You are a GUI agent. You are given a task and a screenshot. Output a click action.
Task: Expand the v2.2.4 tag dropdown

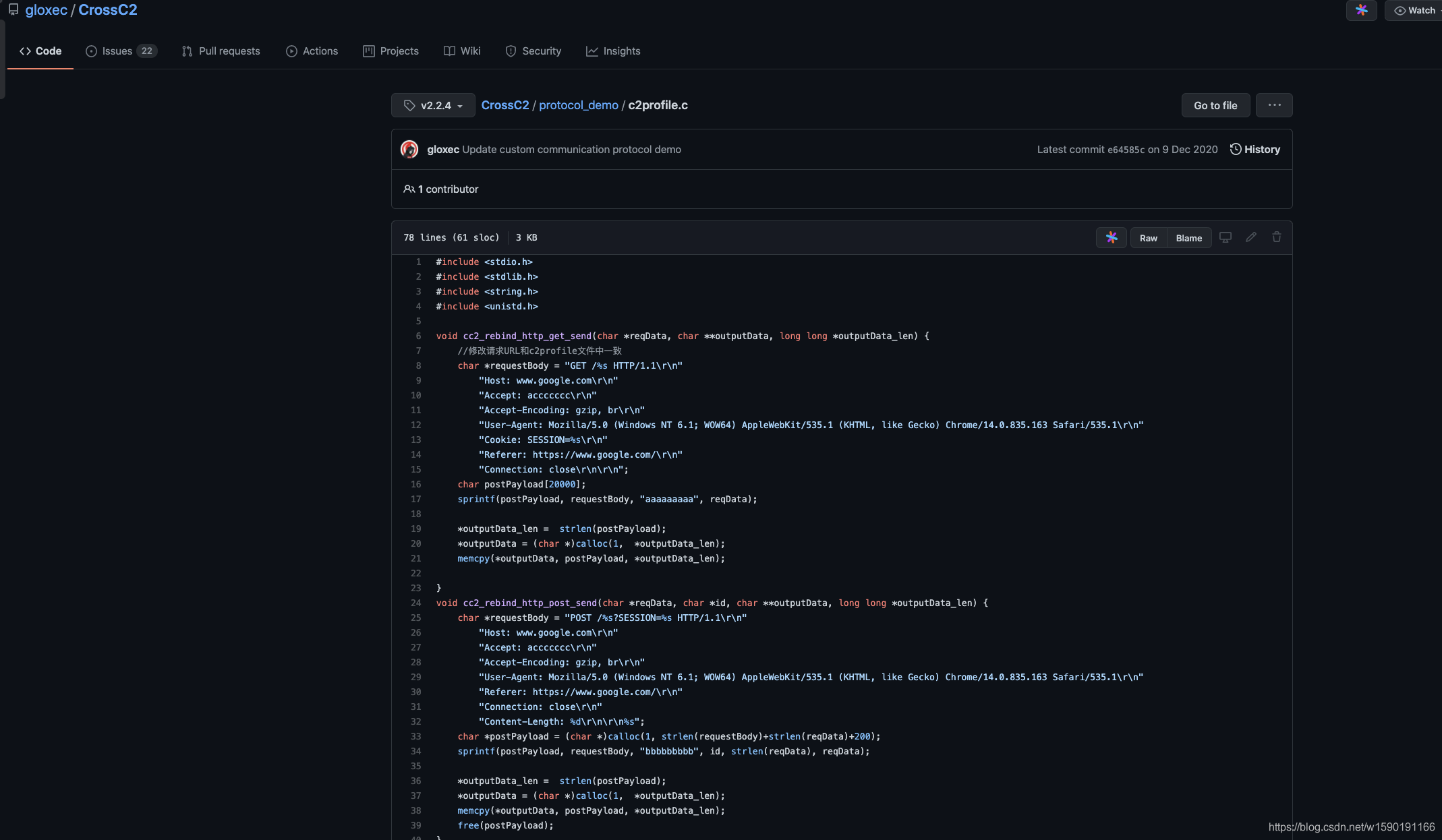click(x=433, y=105)
